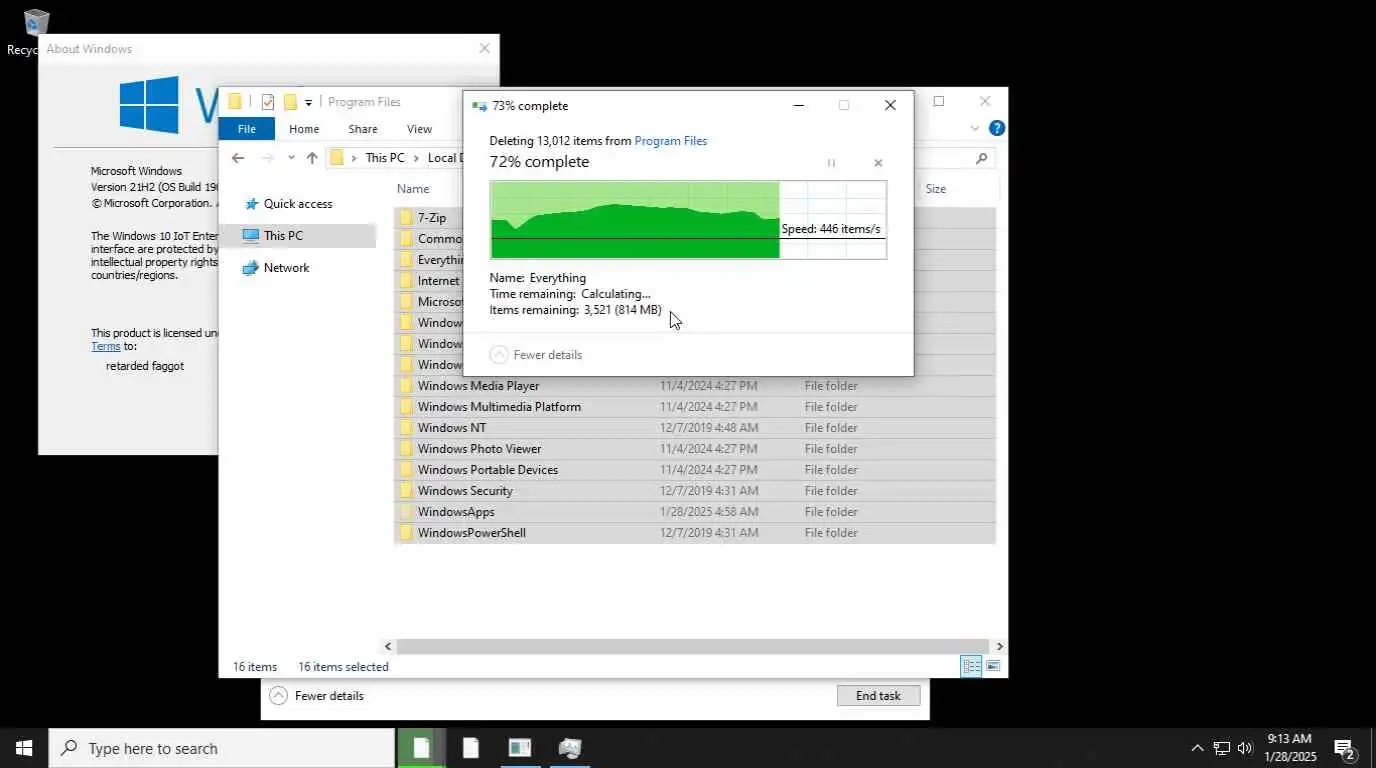Select the Windows Multimedia Platform folder name

(x=499, y=407)
